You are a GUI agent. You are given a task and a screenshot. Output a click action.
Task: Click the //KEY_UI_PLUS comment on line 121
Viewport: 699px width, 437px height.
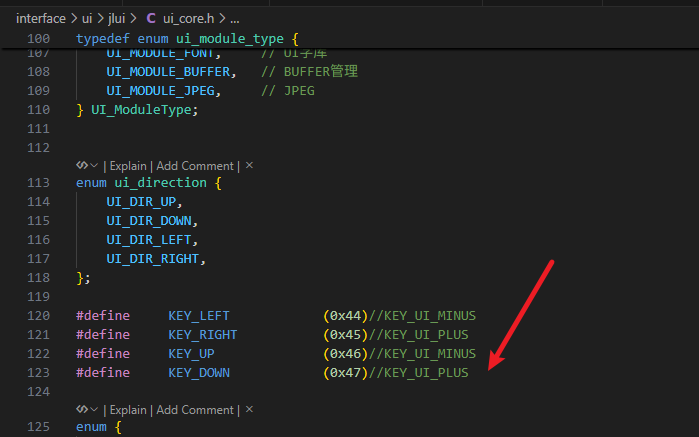[x=419, y=335]
